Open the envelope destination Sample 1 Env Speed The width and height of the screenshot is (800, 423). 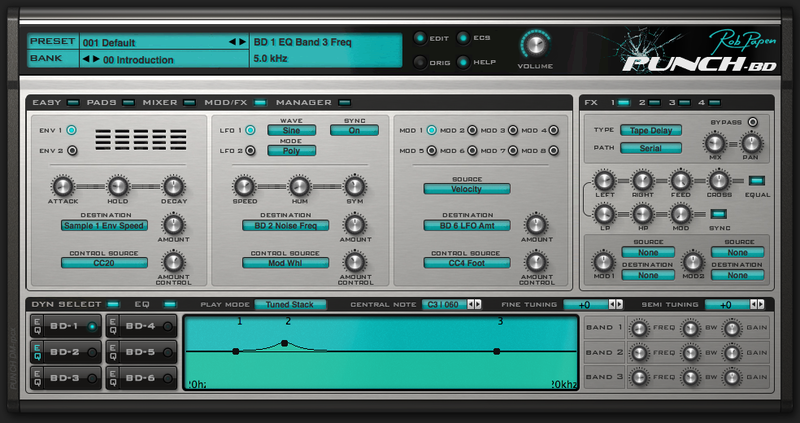click(x=105, y=225)
